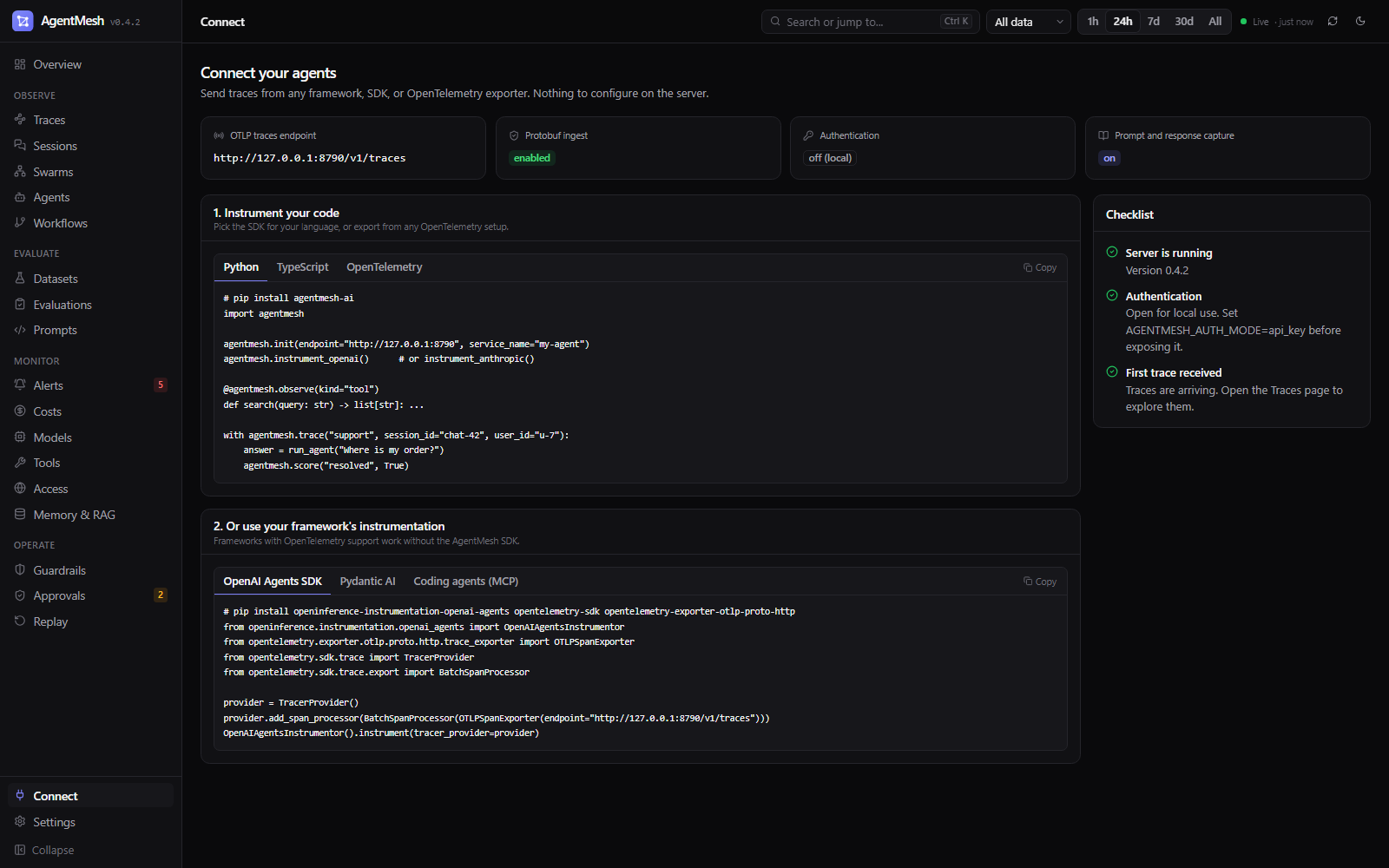The height and width of the screenshot is (868, 1389).
Task: Open Prompts via its code icon
Action: (20, 330)
